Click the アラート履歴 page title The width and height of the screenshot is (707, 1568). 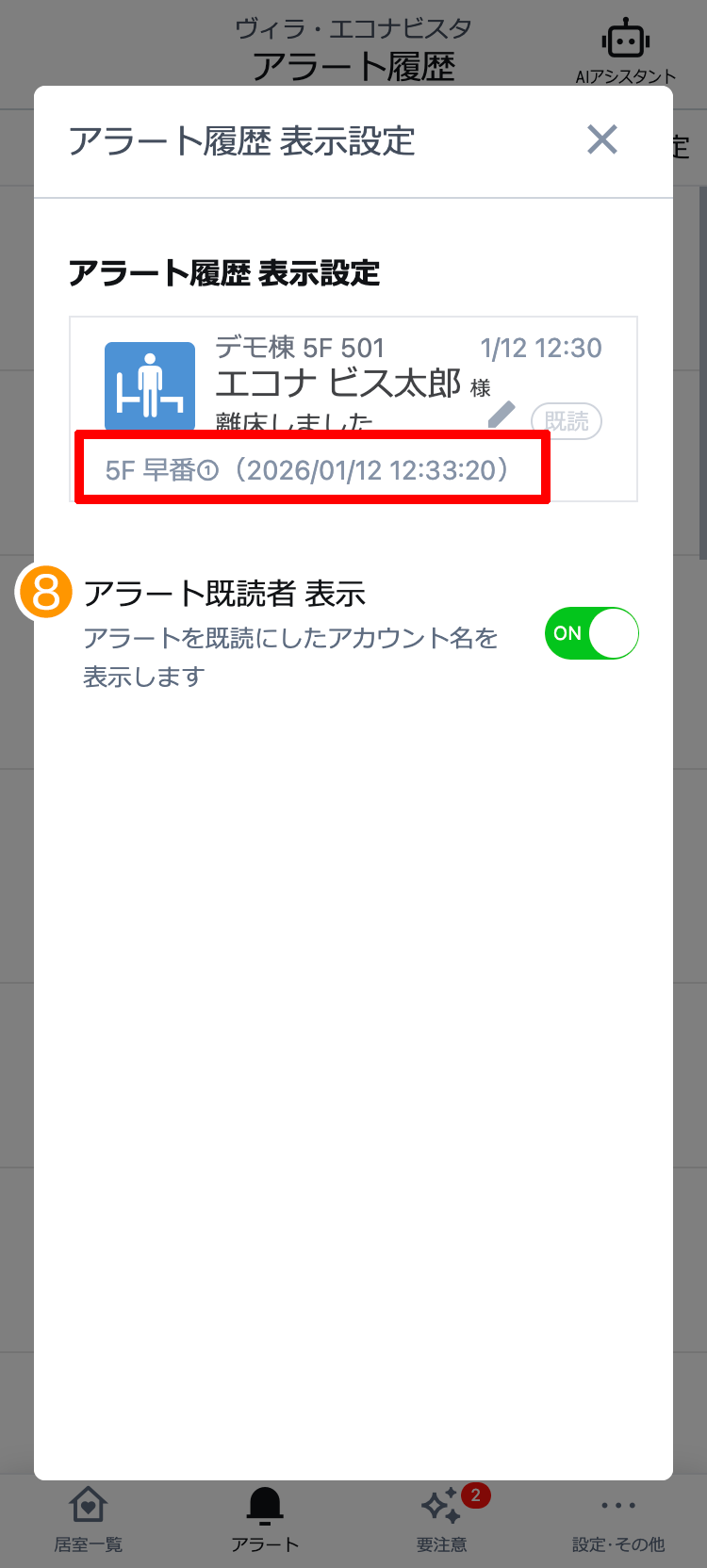click(x=353, y=67)
